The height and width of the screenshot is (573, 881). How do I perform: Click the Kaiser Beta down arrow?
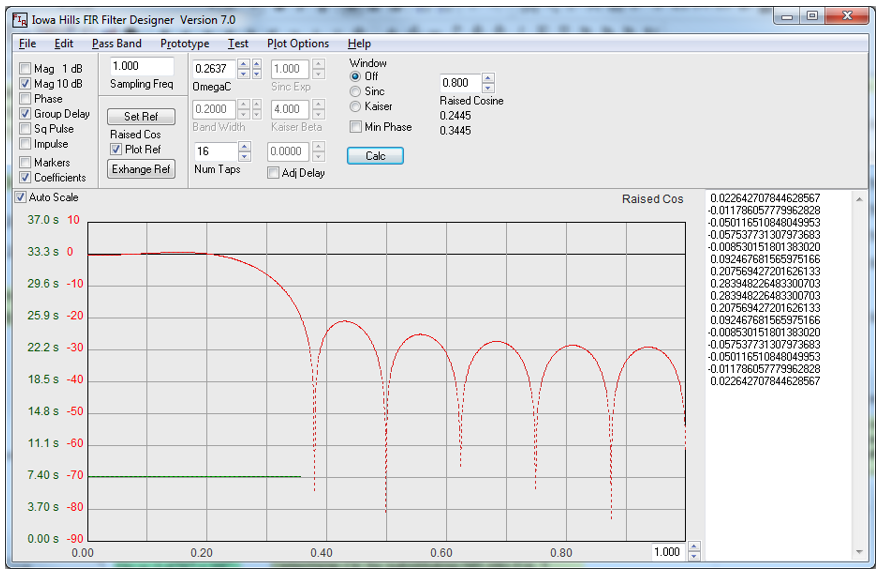[319, 114]
